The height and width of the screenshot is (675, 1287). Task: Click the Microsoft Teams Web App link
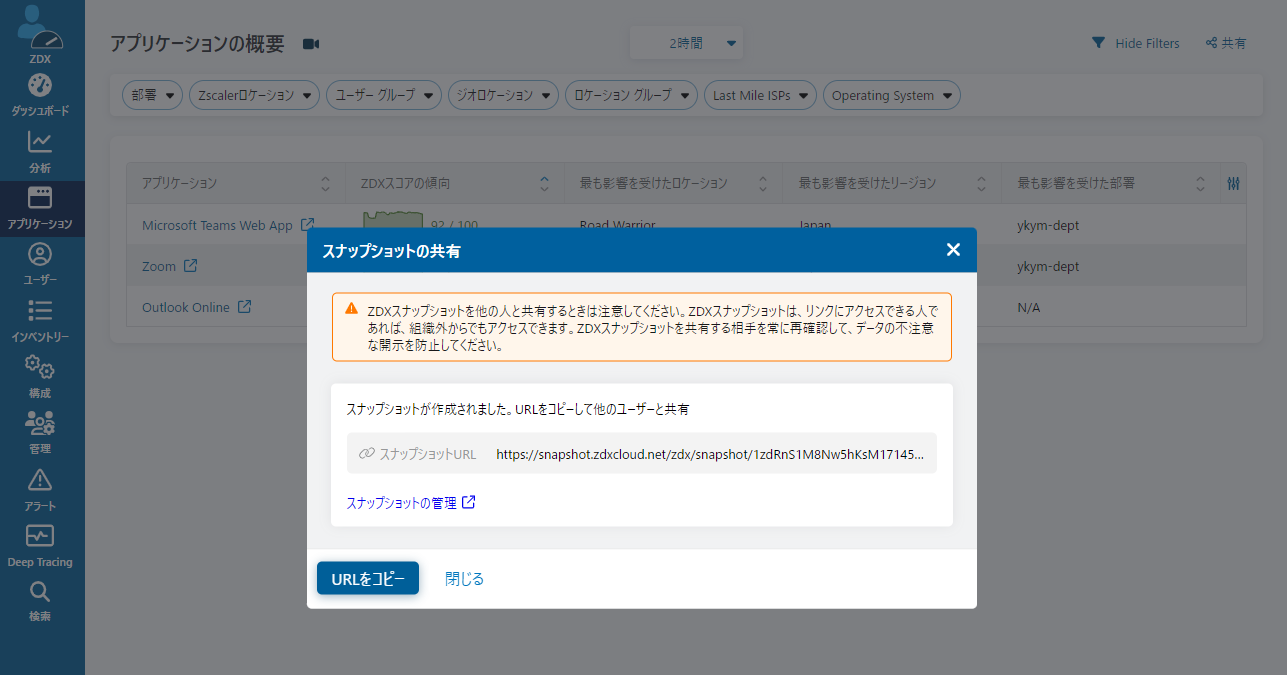217,225
